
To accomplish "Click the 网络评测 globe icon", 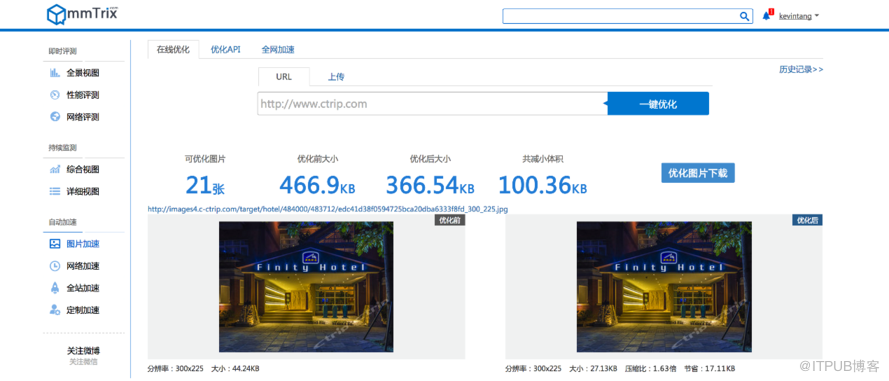I will [x=55, y=117].
